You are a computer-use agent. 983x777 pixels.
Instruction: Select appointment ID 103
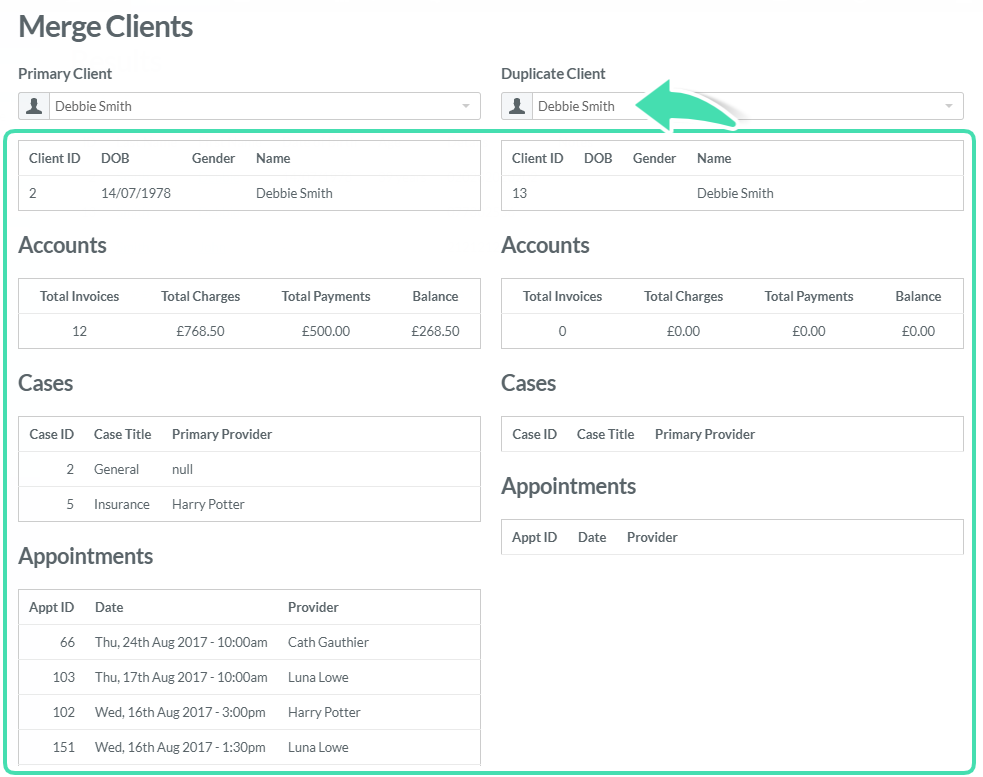pyautogui.click(x=64, y=677)
